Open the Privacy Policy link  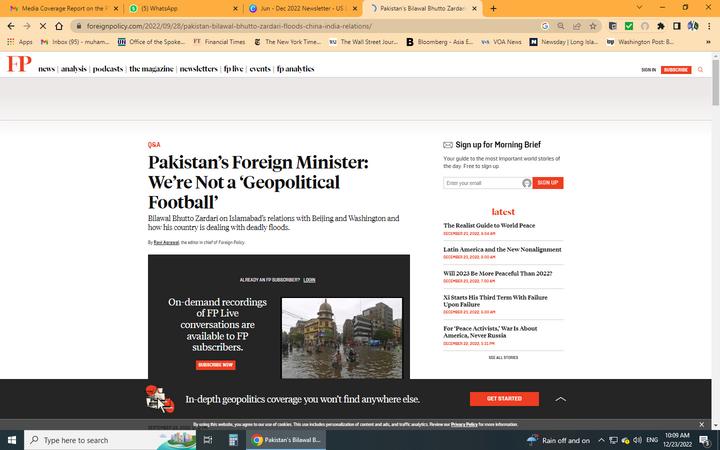tap(464, 424)
